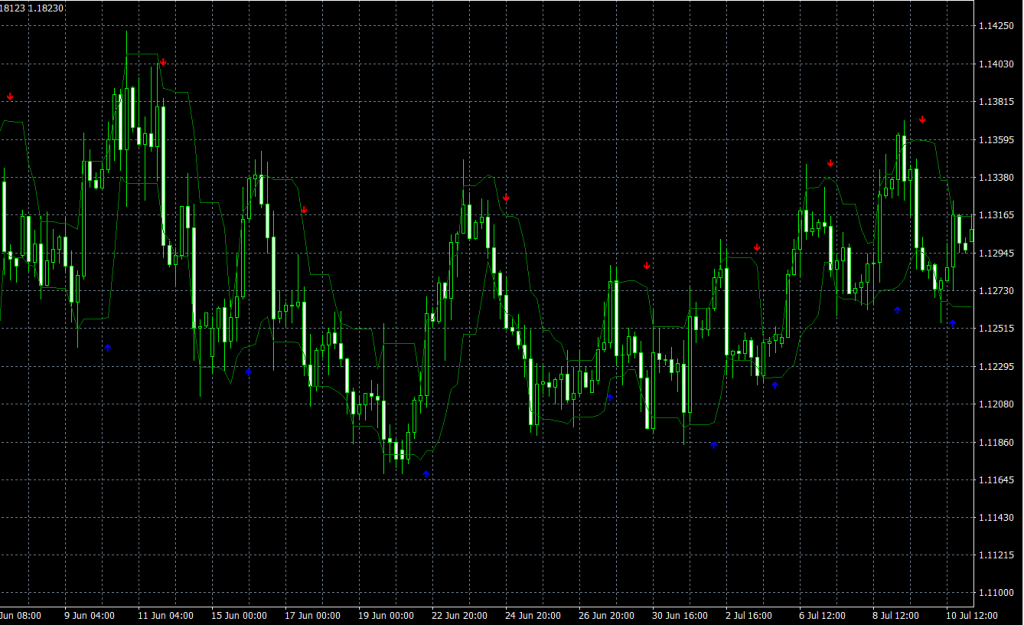
Task: Select the 1.12295 price axis label
Action: (996, 366)
